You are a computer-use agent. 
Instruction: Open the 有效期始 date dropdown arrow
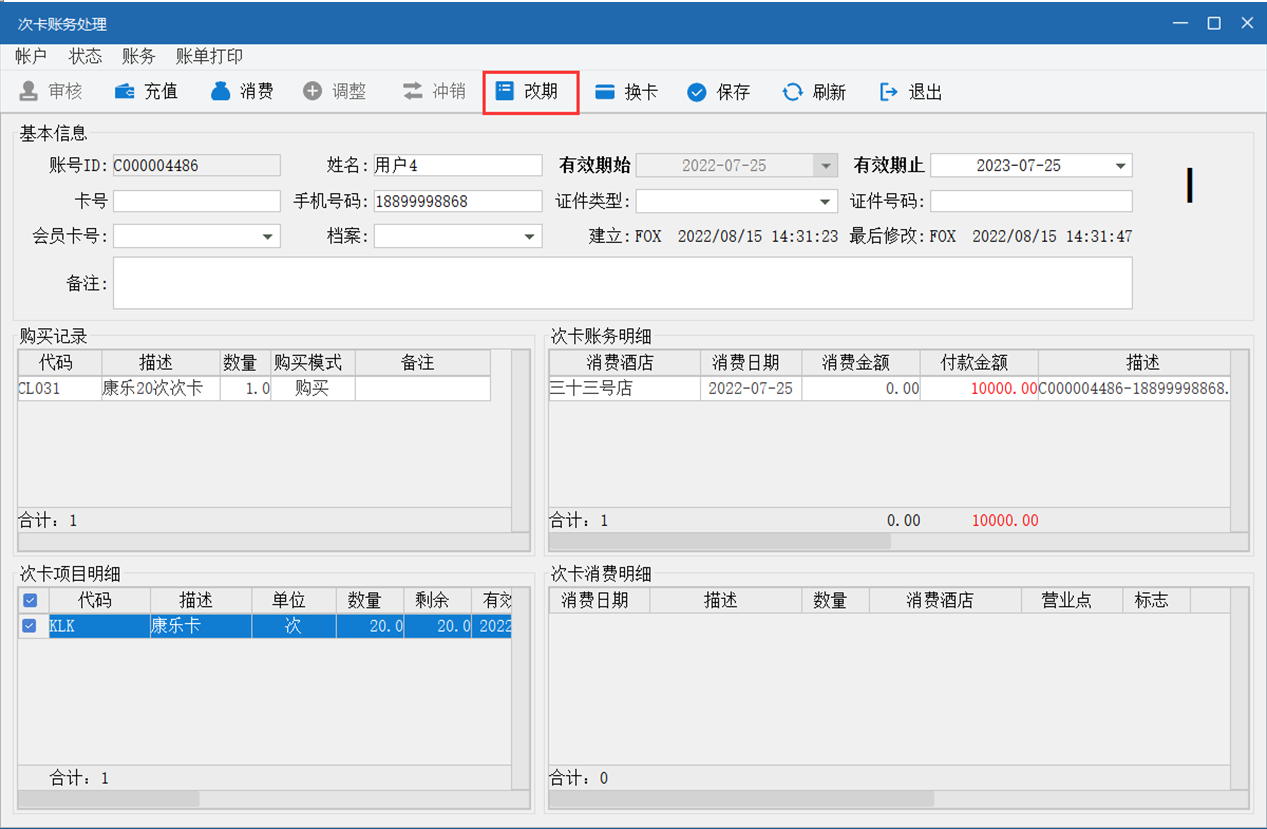click(x=826, y=166)
